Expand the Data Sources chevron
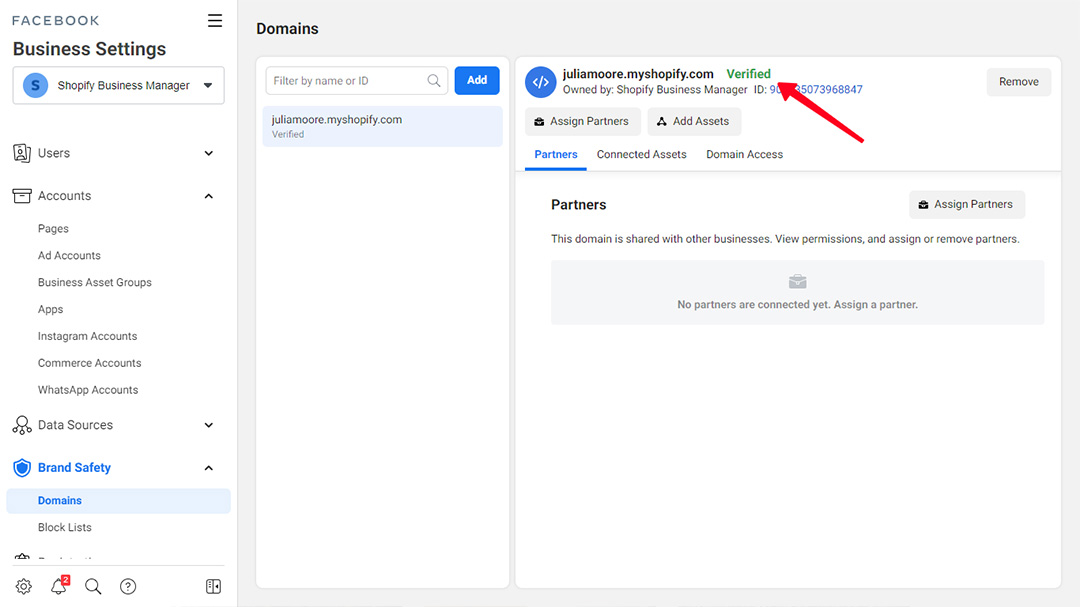Screen dimensions: 1080x607 click(209, 425)
